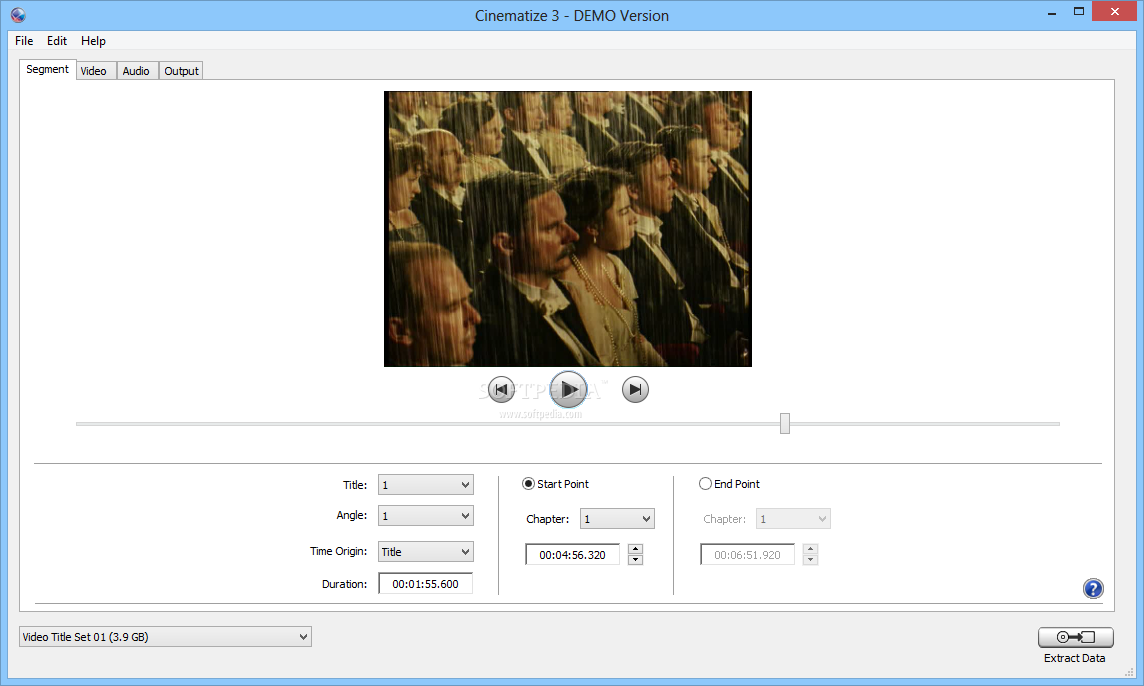Screen dimensions: 1144x686
Task: Play the video preview
Action: pos(568,390)
